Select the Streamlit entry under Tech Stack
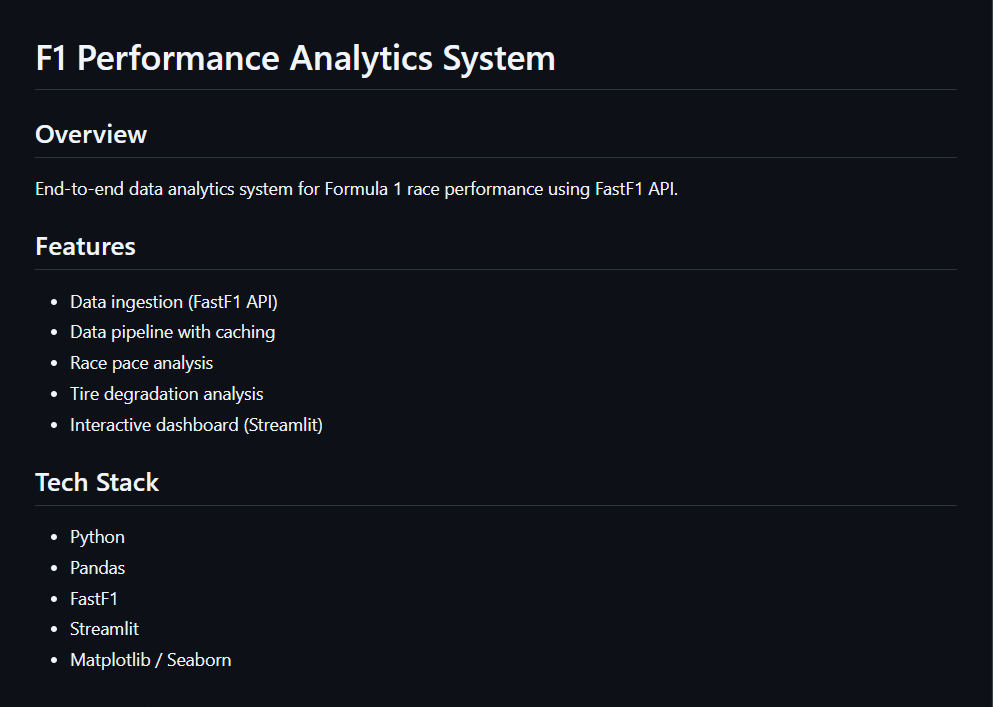 pyautogui.click(x=104, y=629)
